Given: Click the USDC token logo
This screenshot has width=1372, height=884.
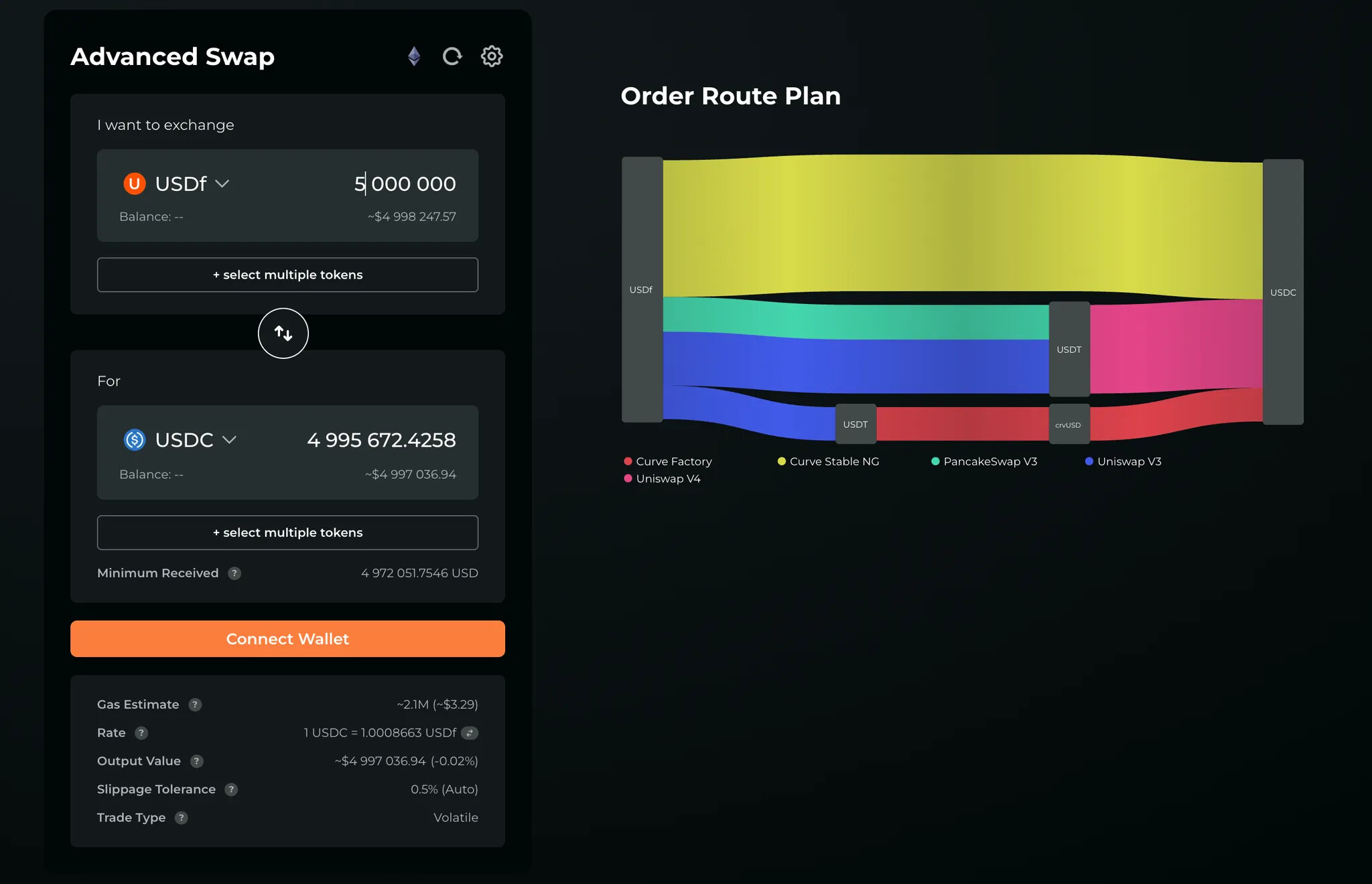Looking at the screenshot, I should coord(135,439).
